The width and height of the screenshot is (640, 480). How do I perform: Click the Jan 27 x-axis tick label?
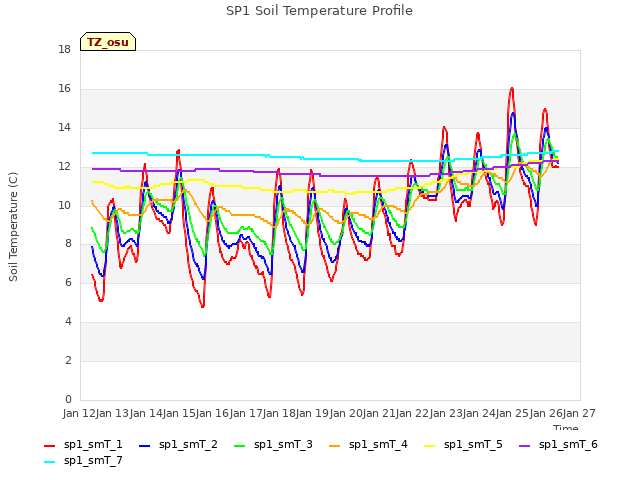click(x=579, y=413)
